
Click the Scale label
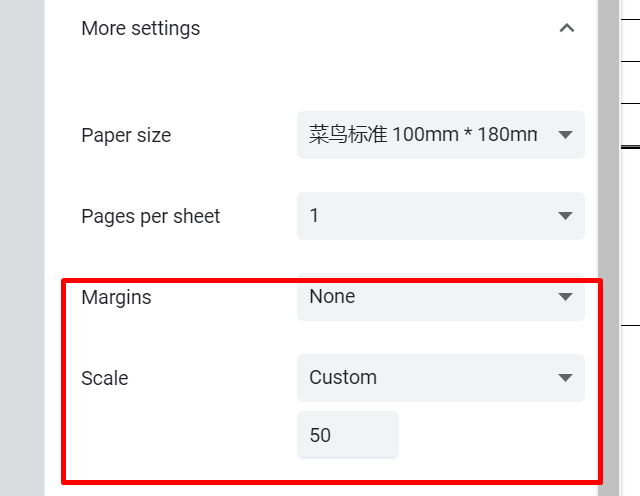pos(104,378)
